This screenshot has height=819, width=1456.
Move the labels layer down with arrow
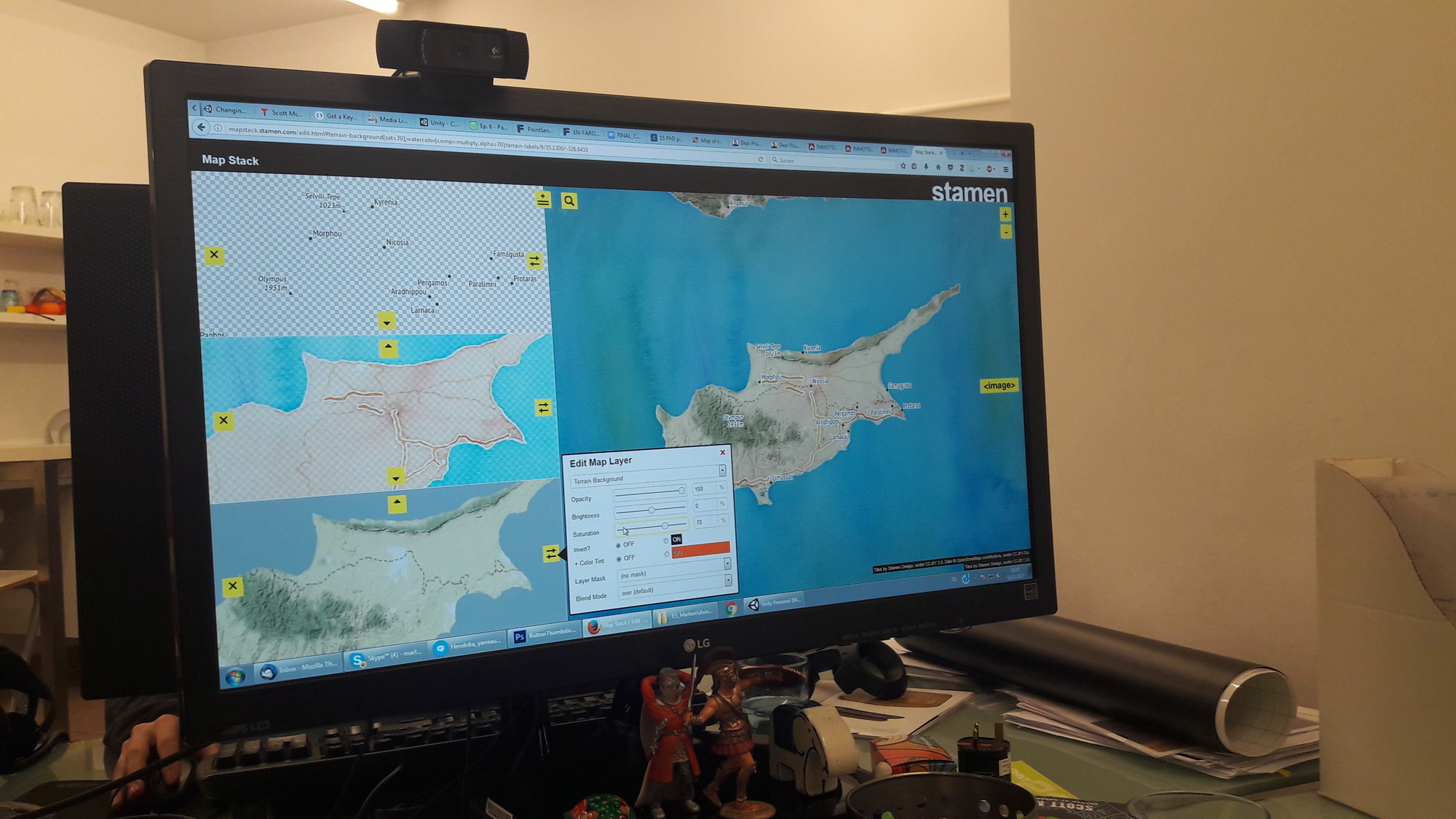tap(387, 321)
